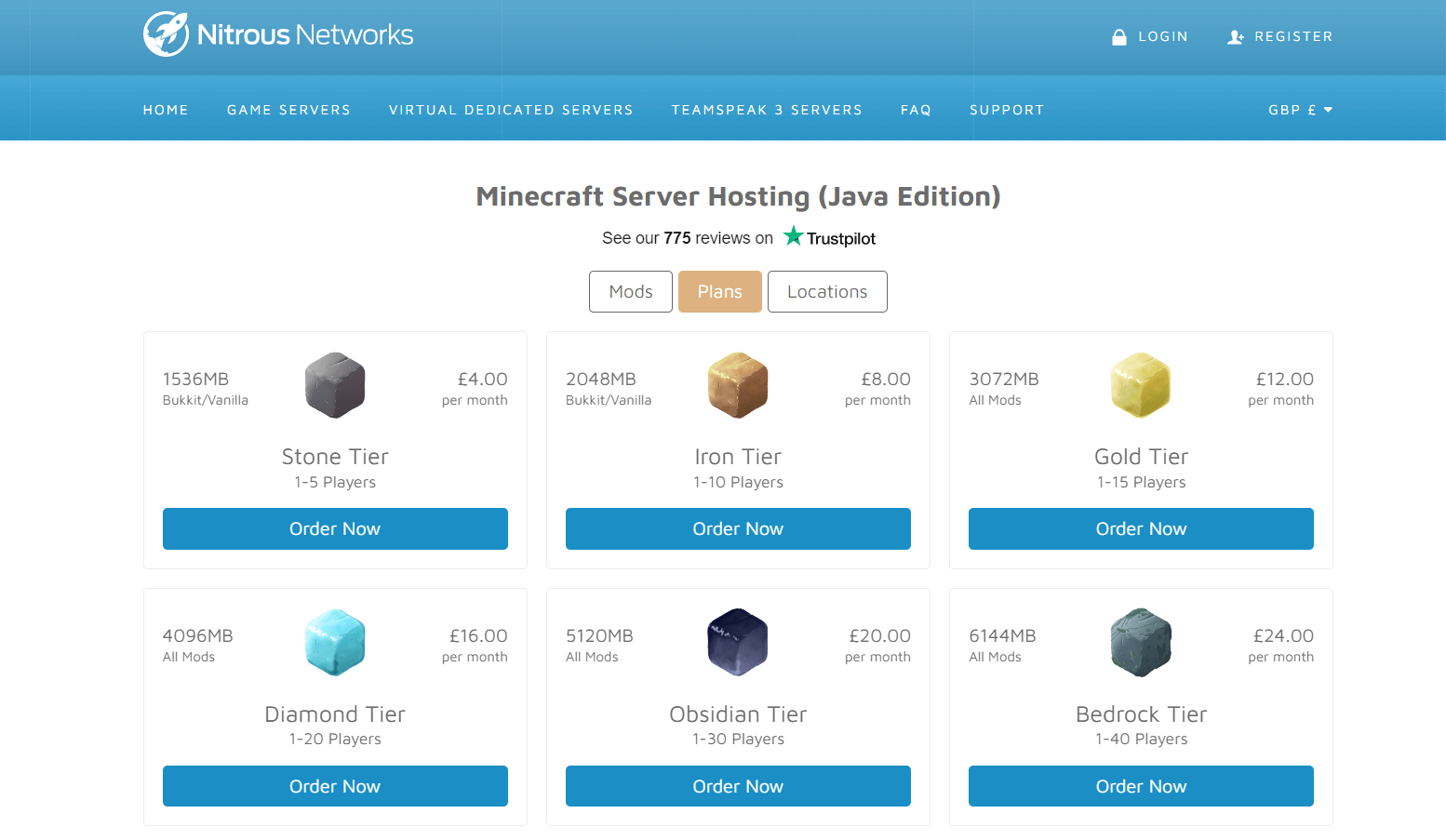This screenshot has width=1446, height=840.
Task: Click the 1-20 Players text
Action: 335,740
